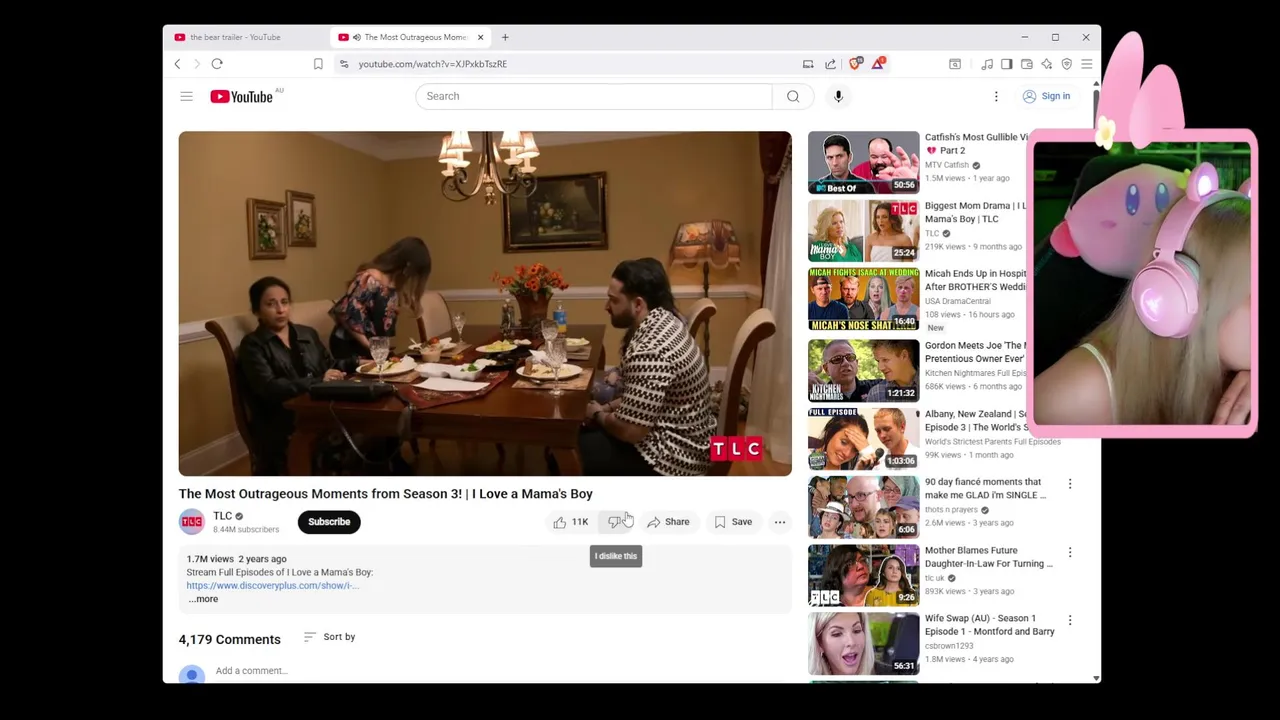Click the '1.7M views 2 years ago' text

(236, 559)
